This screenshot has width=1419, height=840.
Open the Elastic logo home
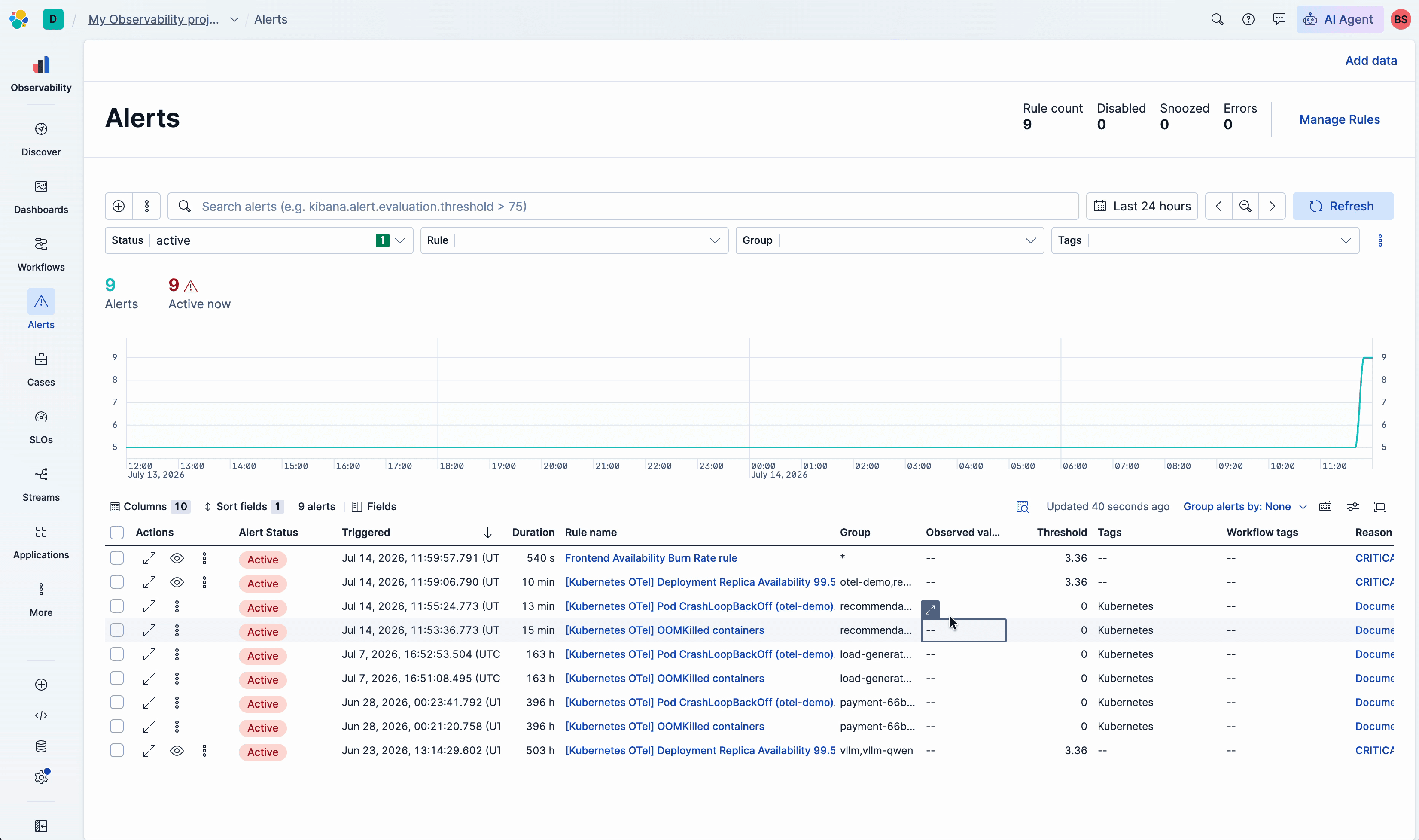click(18, 19)
